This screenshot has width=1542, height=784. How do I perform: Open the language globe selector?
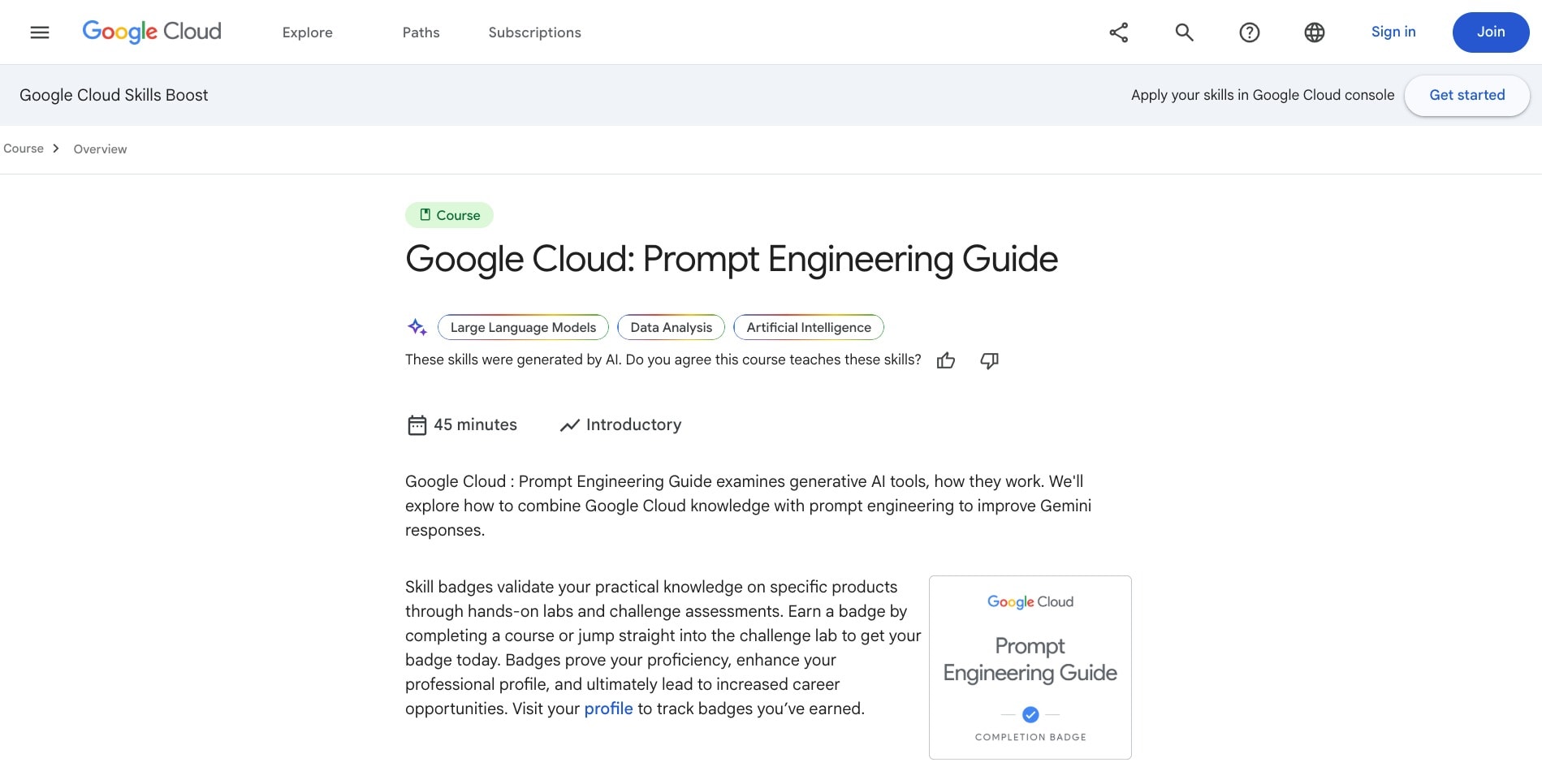(x=1314, y=32)
